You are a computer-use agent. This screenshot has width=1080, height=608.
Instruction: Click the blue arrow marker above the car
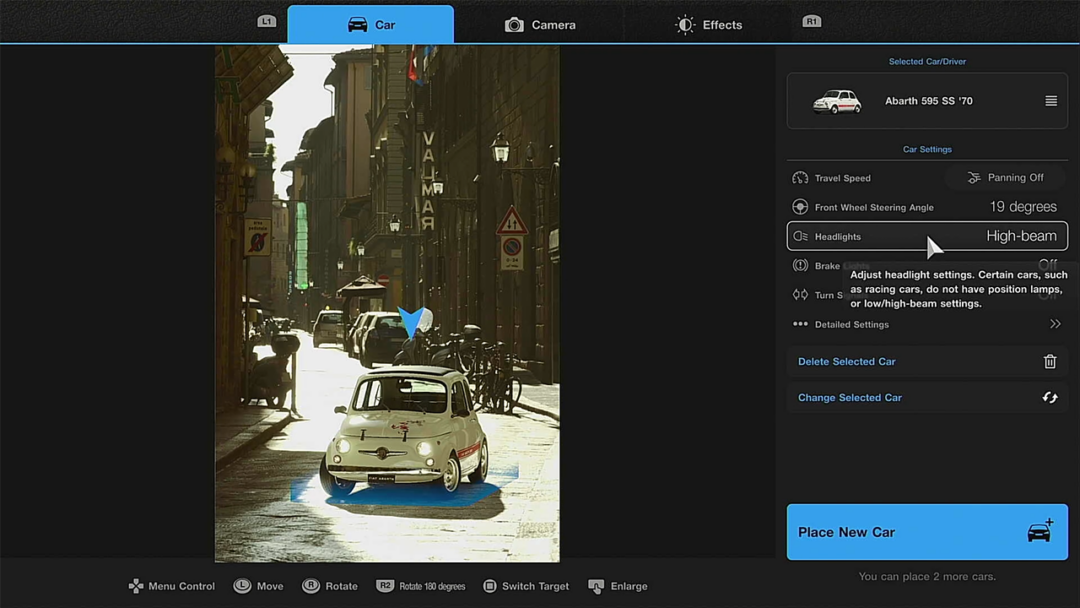click(411, 322)
